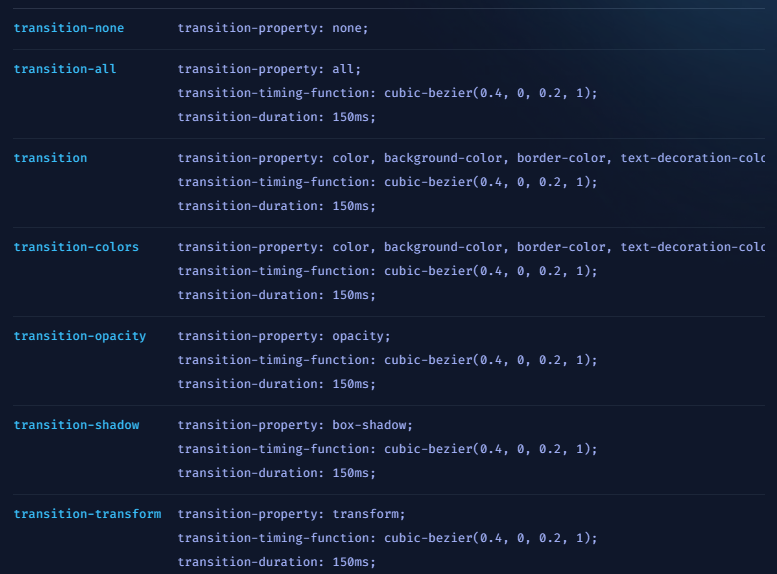This screenshot has width=777, height=574.
Task: Select the transition-opacity class name
Action: (80, 336)
